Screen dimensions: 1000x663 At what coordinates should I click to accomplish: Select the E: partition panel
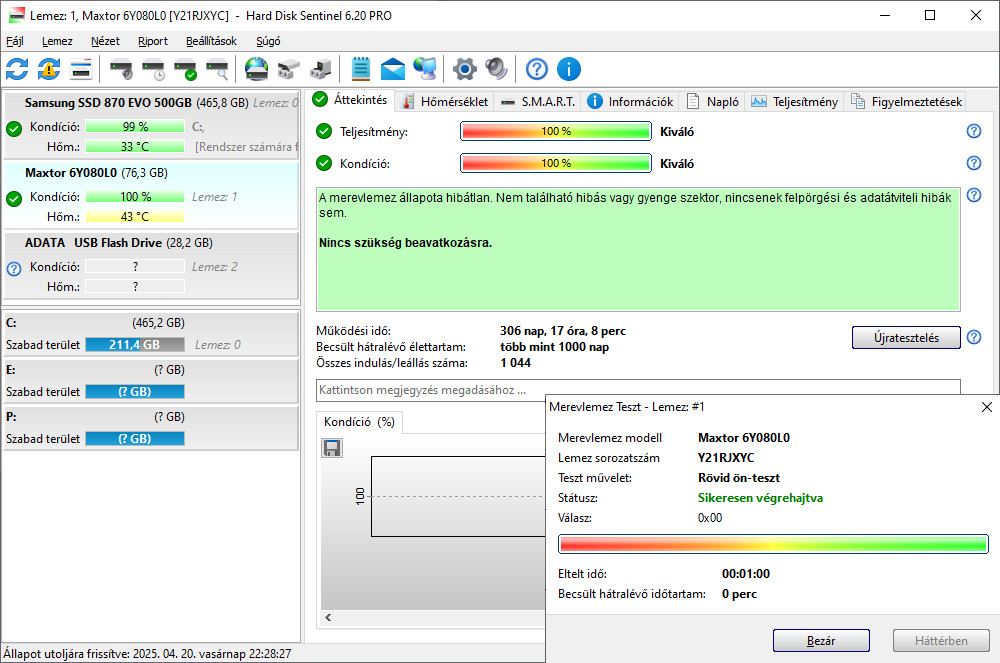pyautogui.click(x=152, y=381)
